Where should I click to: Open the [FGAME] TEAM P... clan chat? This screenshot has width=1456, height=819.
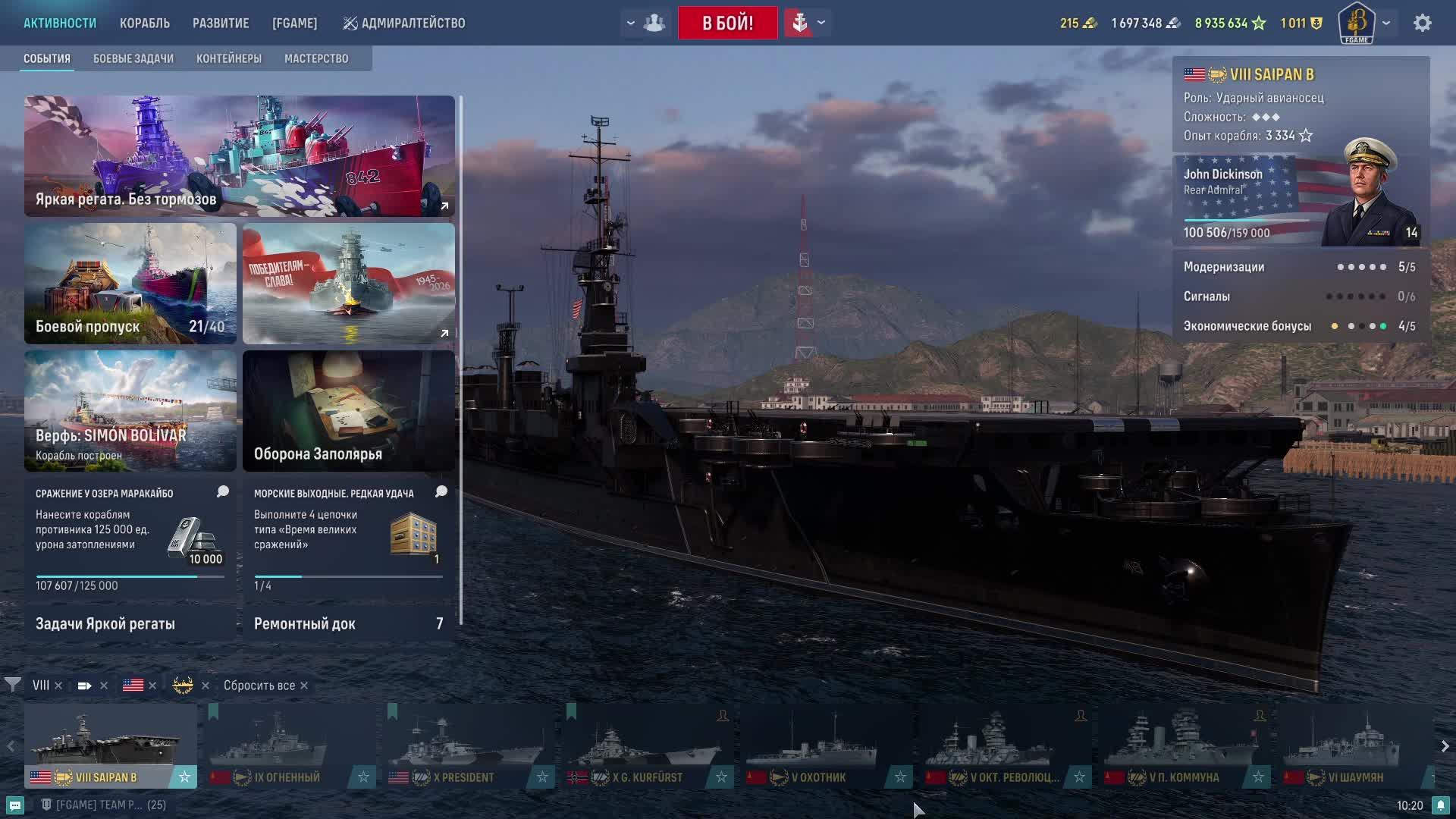click(x=104, y=805)
